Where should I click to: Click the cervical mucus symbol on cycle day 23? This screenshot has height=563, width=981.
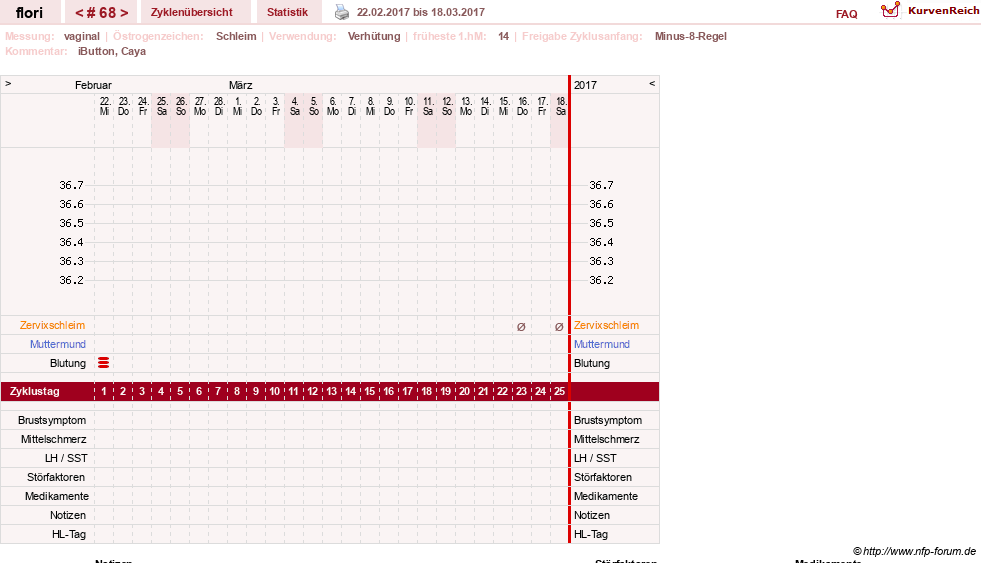[x=521, y=327]
